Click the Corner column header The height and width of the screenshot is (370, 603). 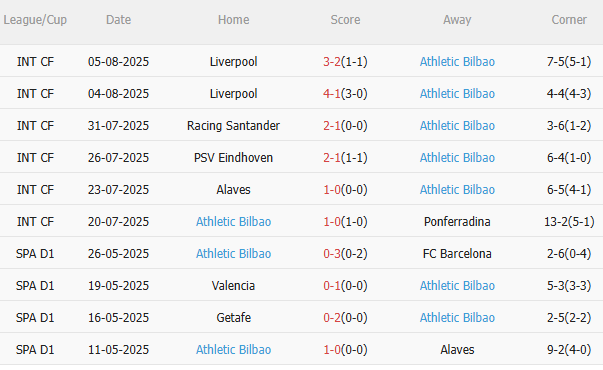click(569, 20)
